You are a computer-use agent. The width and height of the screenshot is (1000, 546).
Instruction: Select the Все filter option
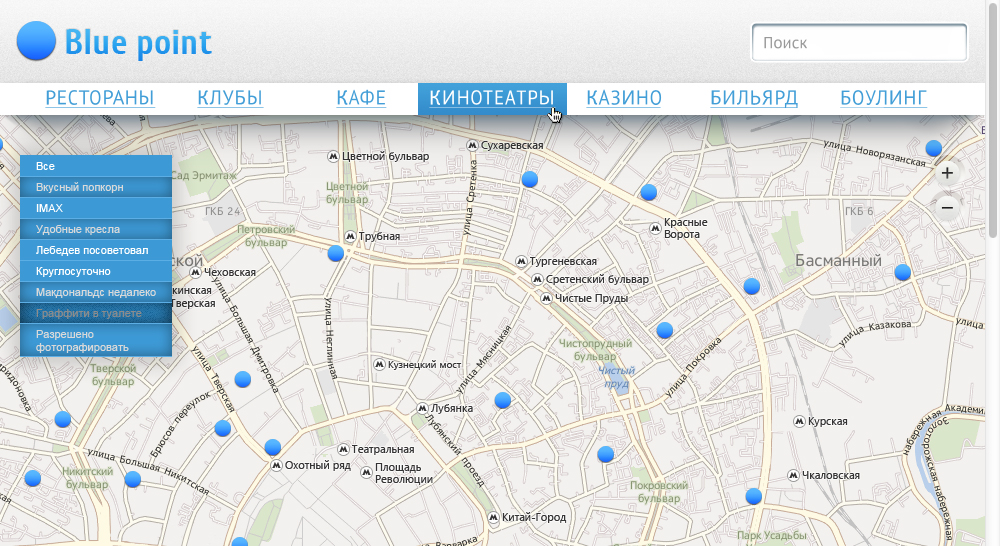(x=96, y=166)
